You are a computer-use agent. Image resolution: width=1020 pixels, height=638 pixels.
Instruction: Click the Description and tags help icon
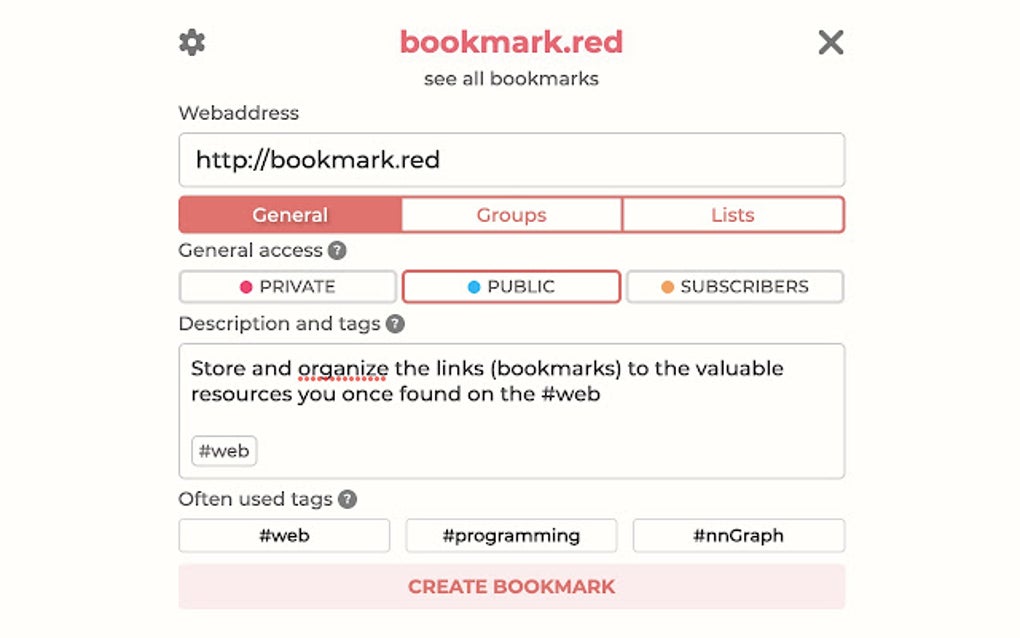396,324
